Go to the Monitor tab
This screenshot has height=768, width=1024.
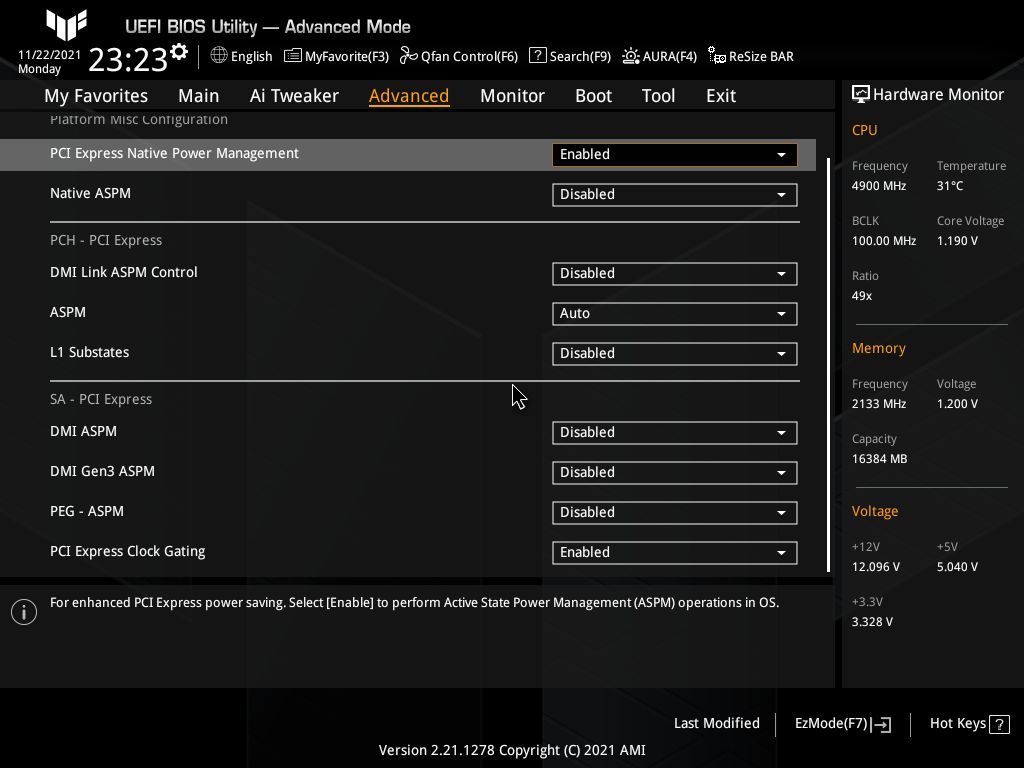(x=512, y=95)
